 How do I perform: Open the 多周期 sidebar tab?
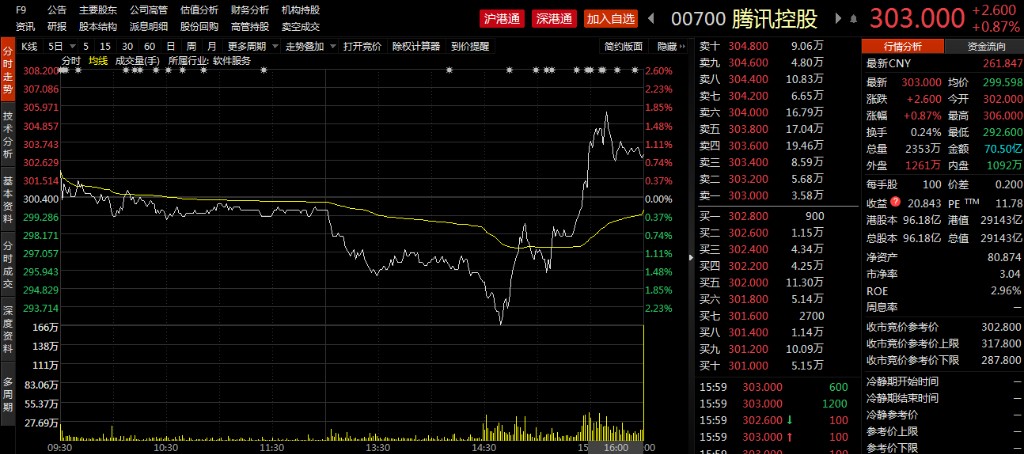pos(8,394)
